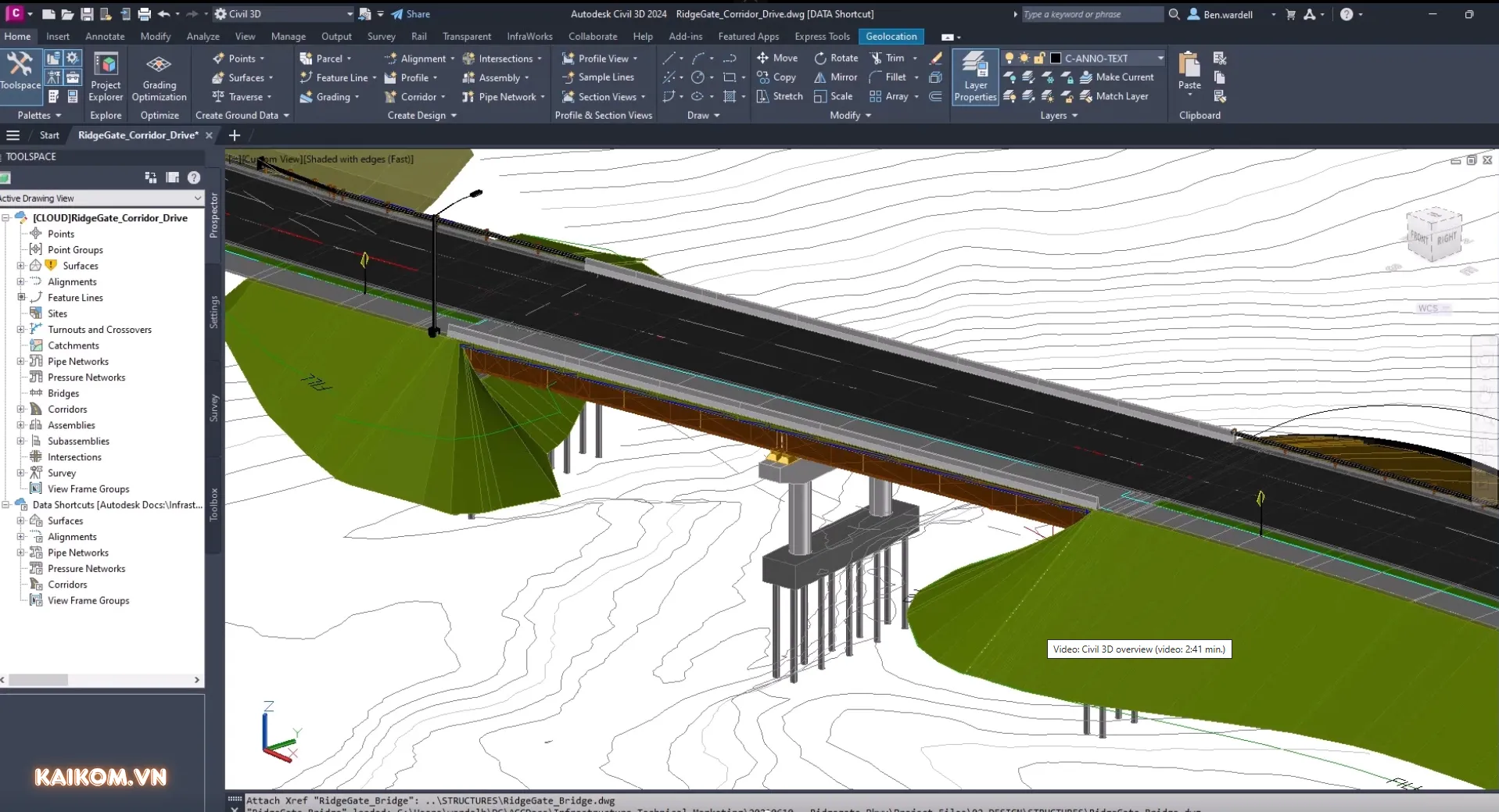Expand the Corridors node in TOOLSPACE tree

[19, 409]
